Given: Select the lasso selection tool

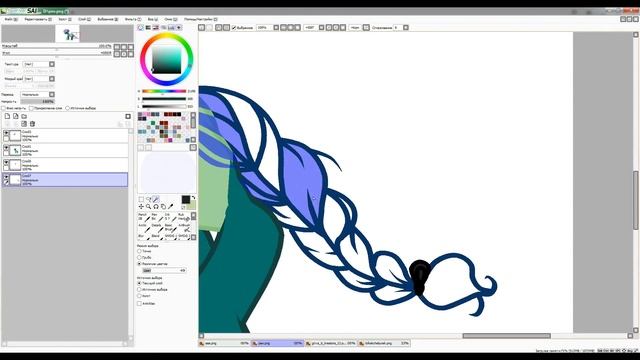Looking at the screenshot, I should pos(149,199).
